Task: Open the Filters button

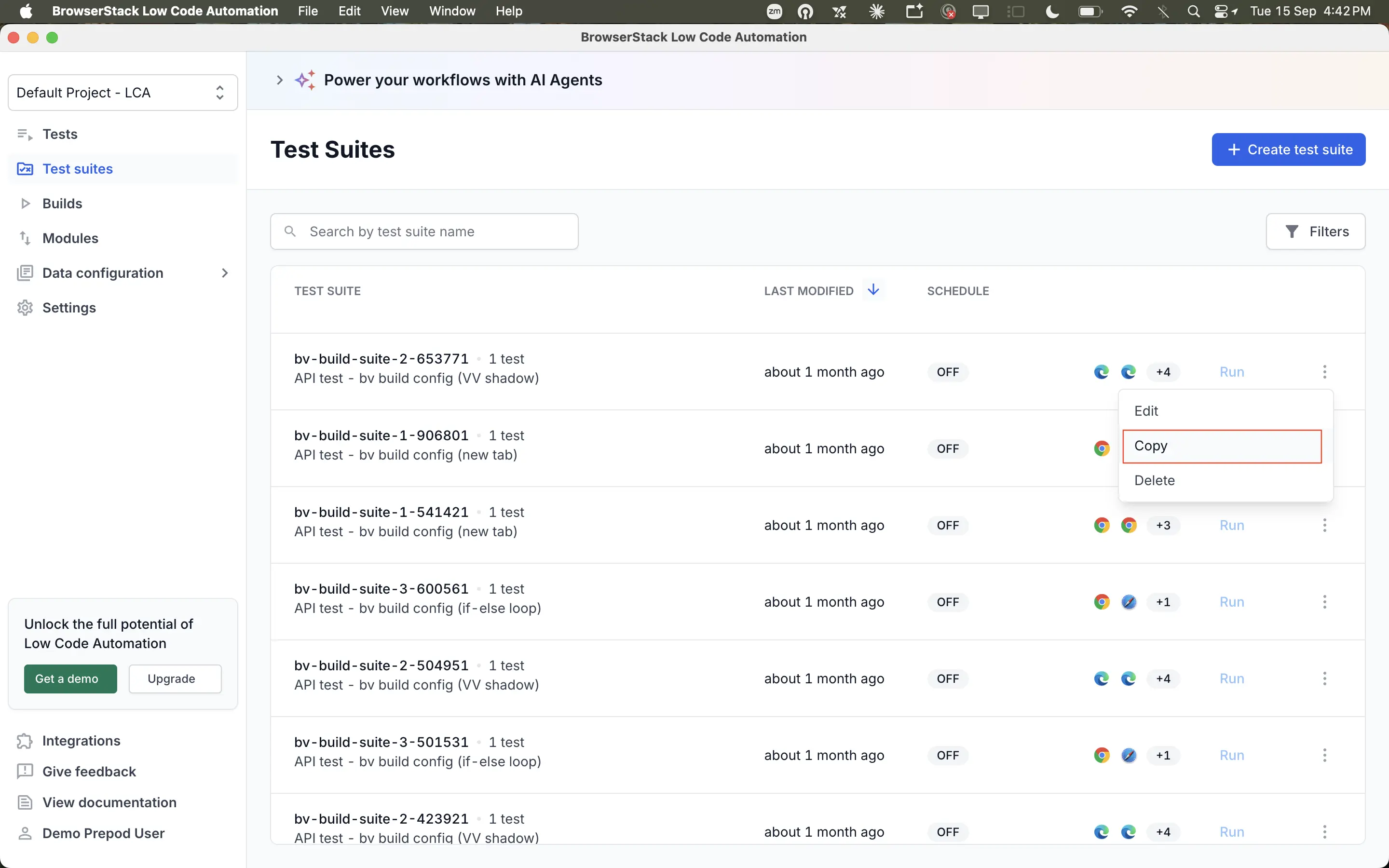Action: (1316, 231)
